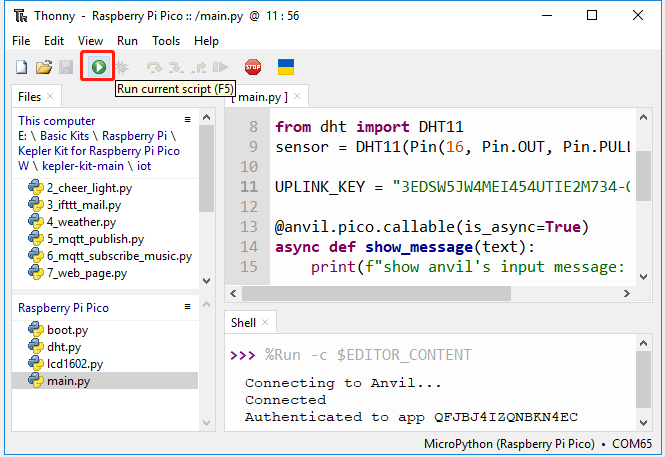Click the Step over icon
Image resolution: width=665 pixels, height=457 pixels.
(154, 67)
